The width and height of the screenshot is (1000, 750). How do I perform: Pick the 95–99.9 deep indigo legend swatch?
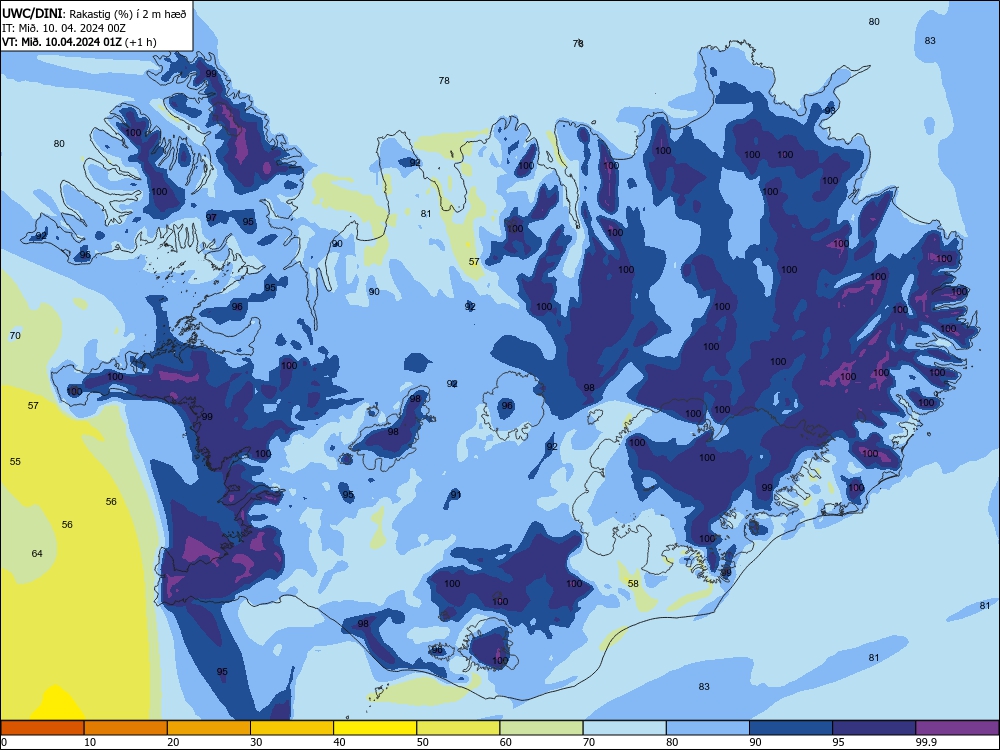pos(874,728)
